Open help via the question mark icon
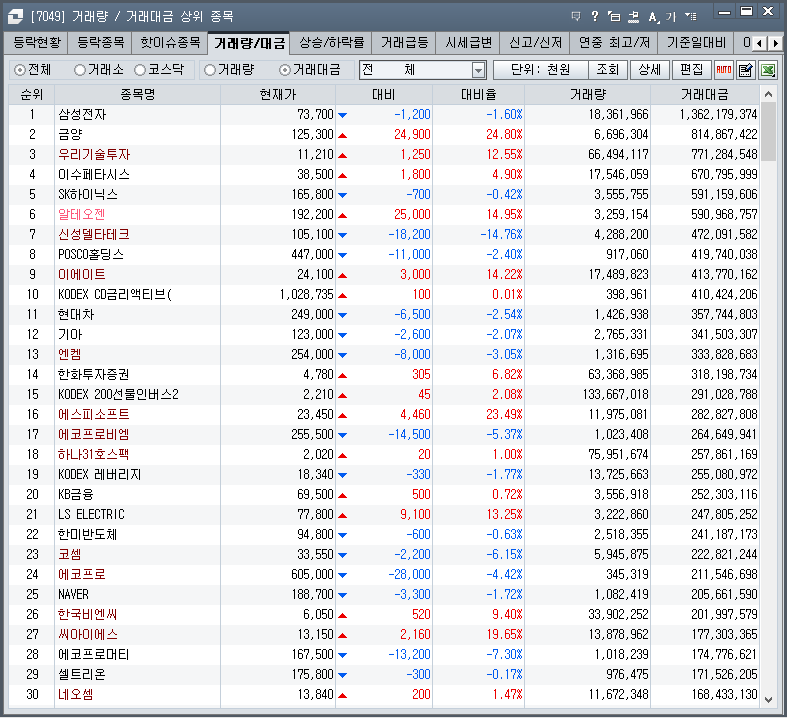 coord(595,17)
